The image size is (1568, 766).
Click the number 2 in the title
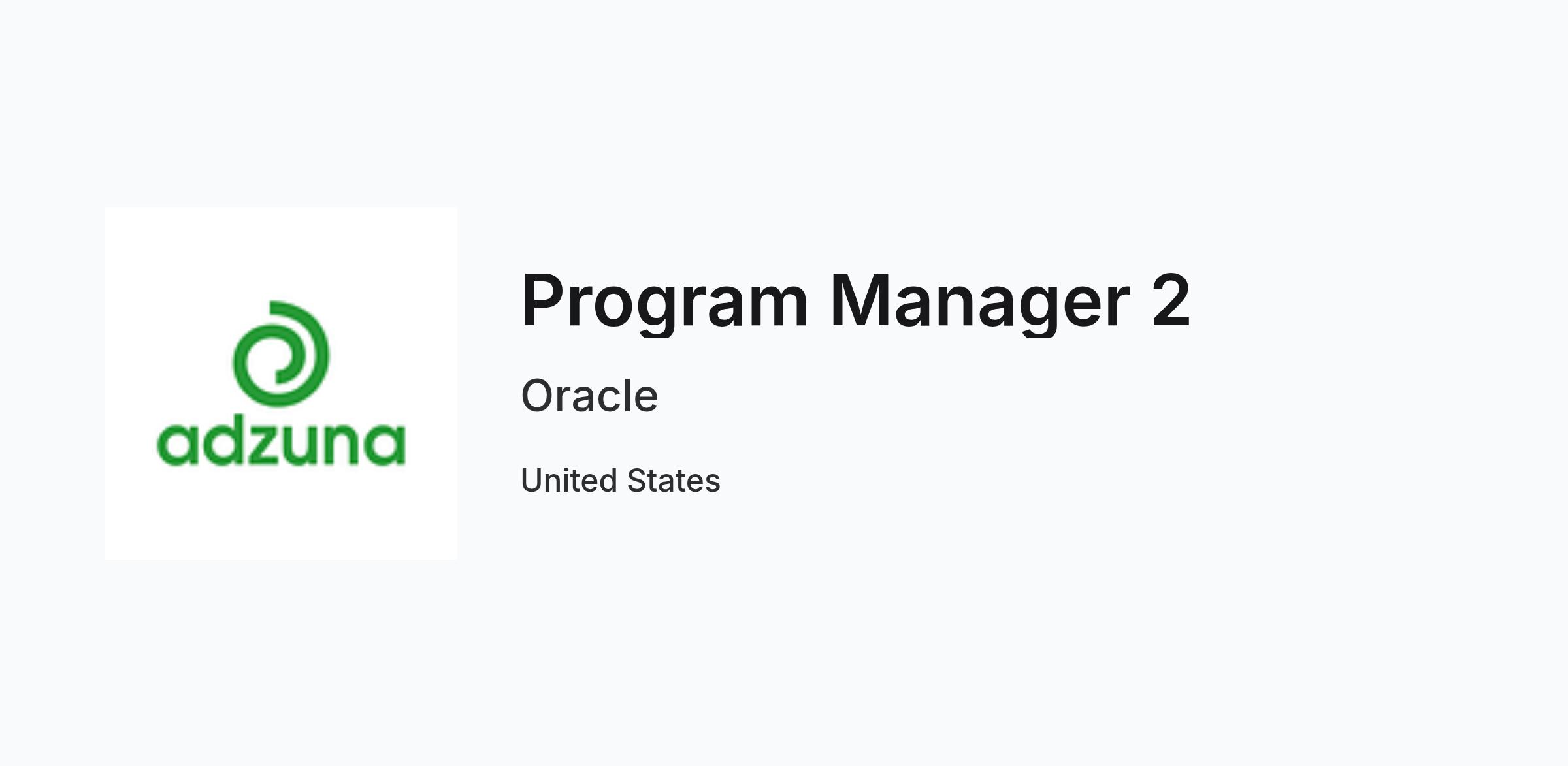(x=1171, y=299)
